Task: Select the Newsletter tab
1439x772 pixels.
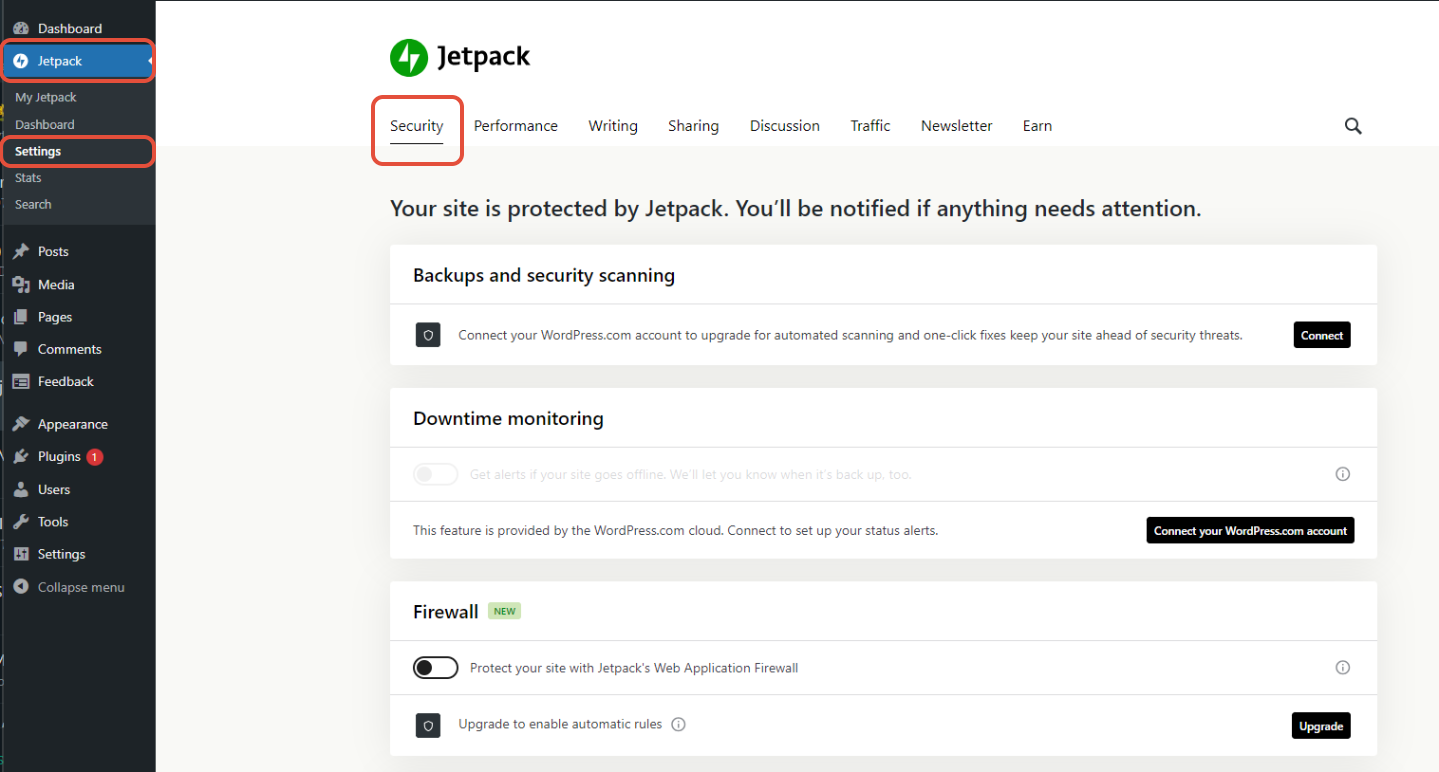Action: coord(957,126)
